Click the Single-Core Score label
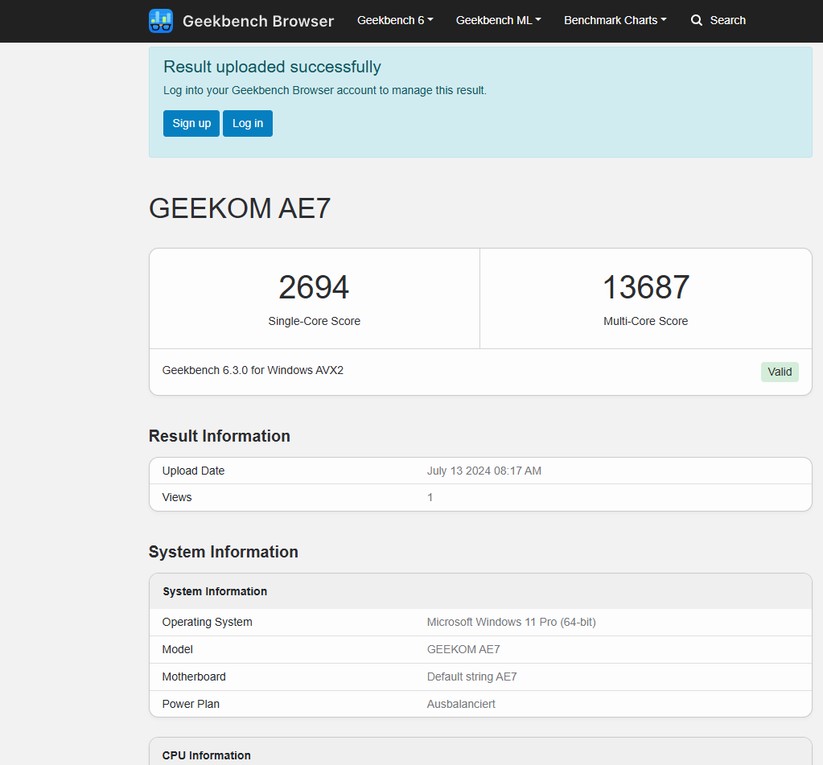Image resolution: width=823 pixels, height=765 pixels. [314, 321]
